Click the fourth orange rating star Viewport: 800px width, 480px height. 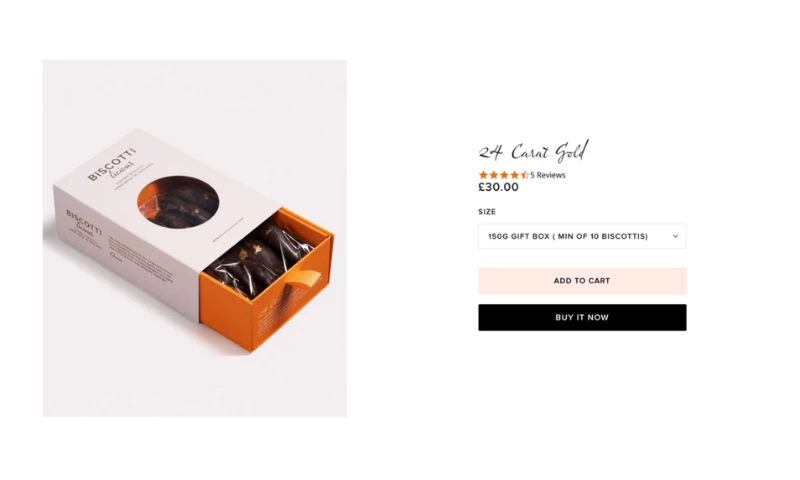point(514,175)
